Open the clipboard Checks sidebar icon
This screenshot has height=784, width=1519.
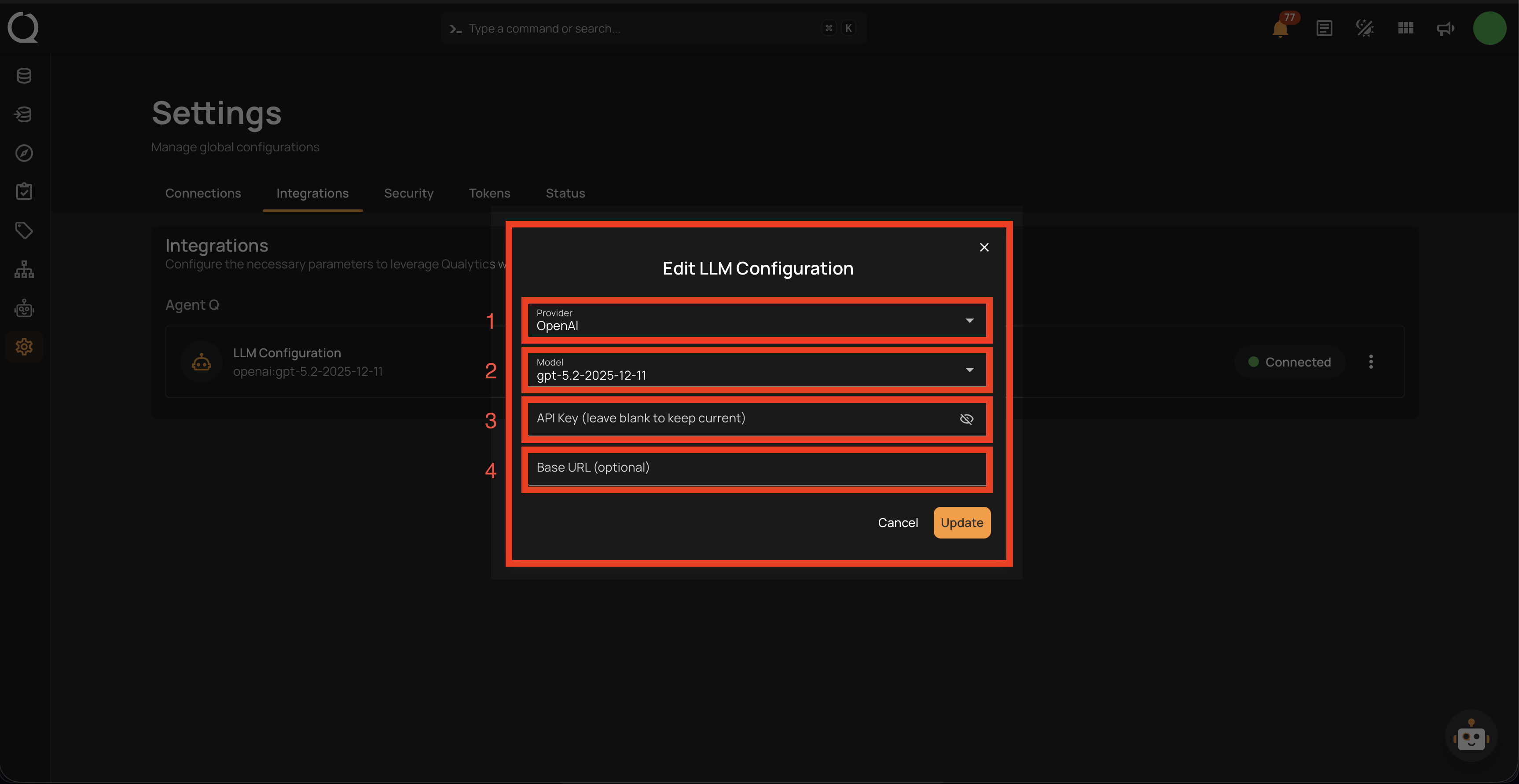coord(24,191)
